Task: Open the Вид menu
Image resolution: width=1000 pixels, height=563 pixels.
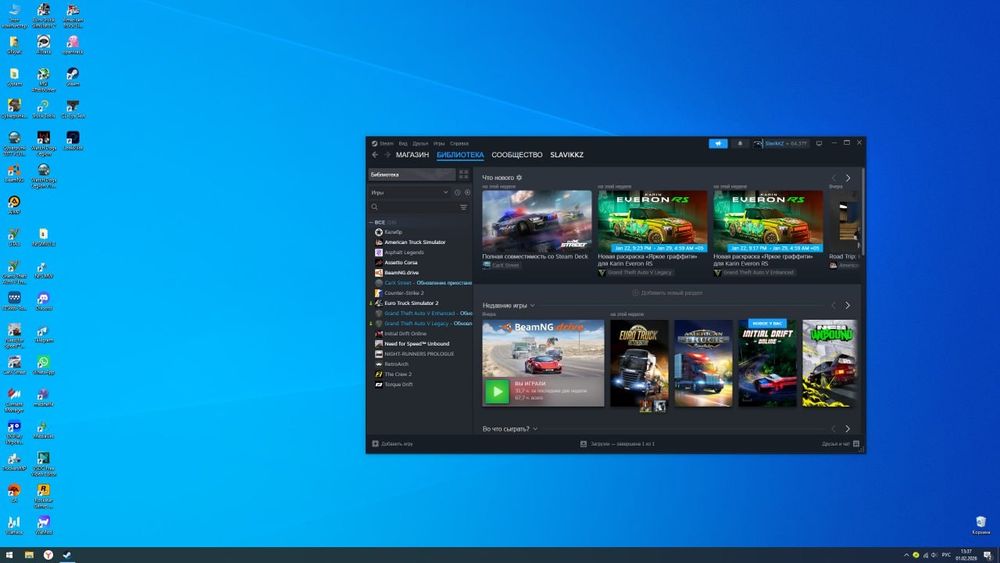Action: [403, 143]
